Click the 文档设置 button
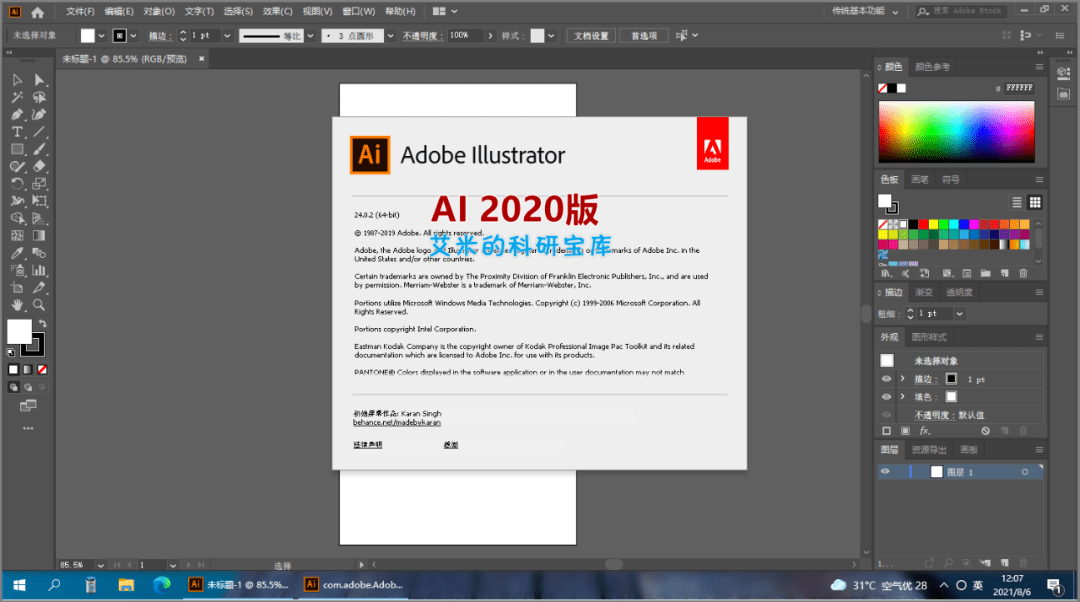This screenshot has height=602, width=1080. click(x=591, y=36)
